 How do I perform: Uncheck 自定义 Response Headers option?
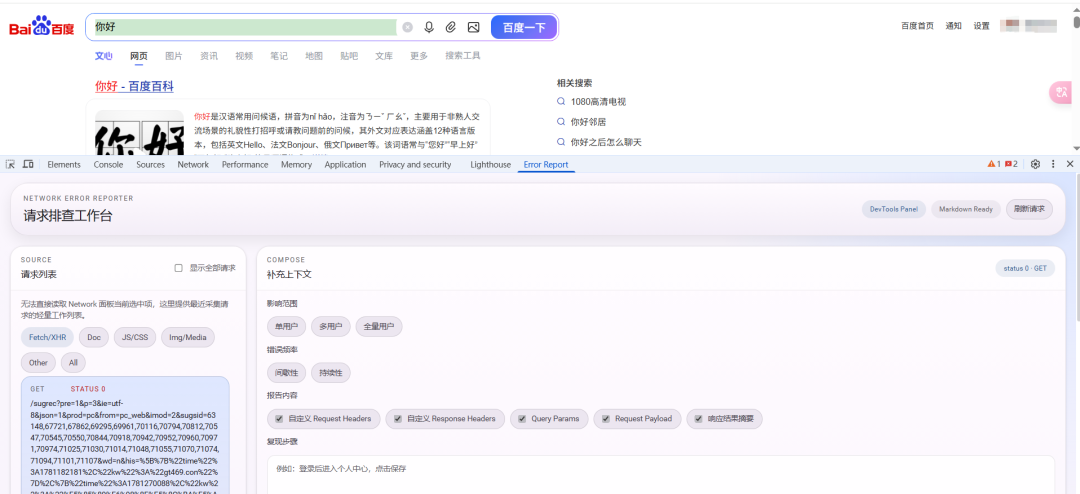point(397,419)
